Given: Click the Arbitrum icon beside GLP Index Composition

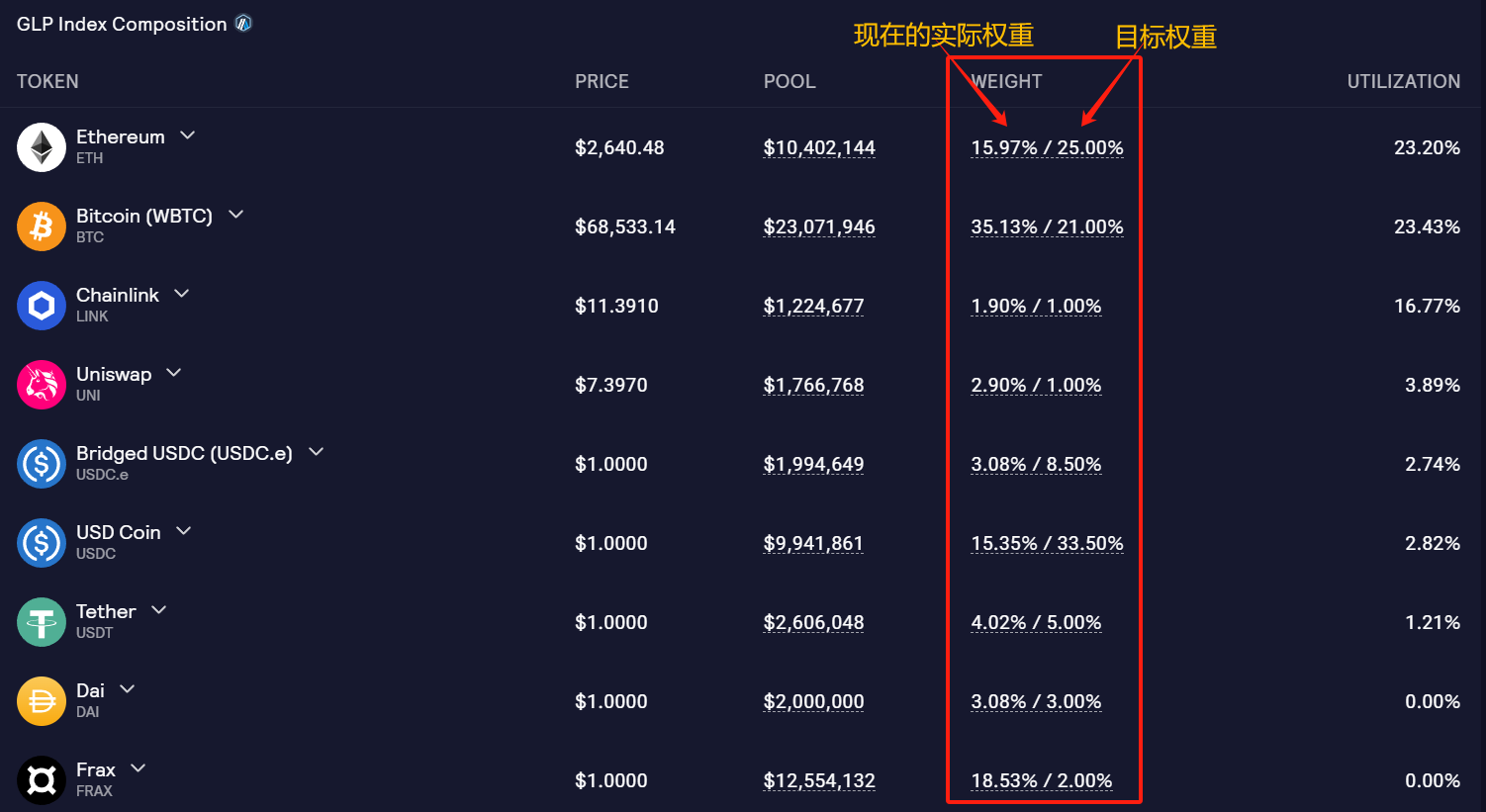Looking at the screenshot, I should 243,24.
